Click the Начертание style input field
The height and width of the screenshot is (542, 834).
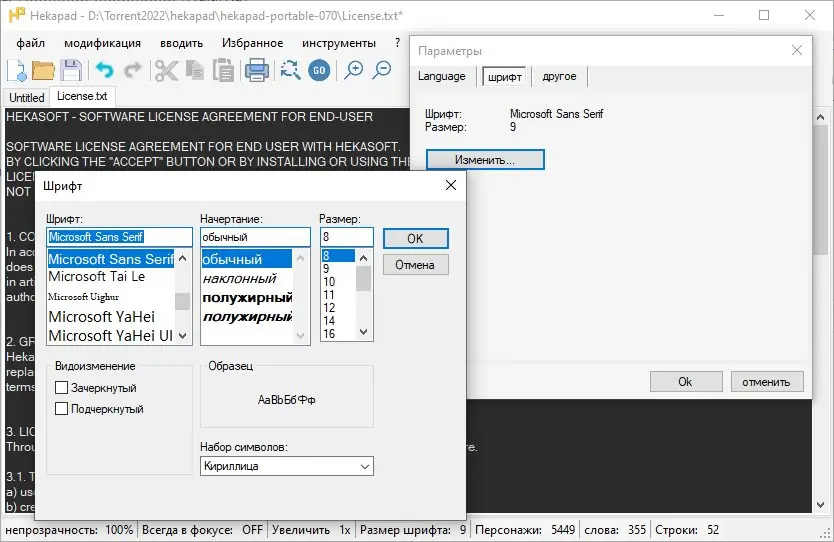pyautogui.click(x=255, y=237)
